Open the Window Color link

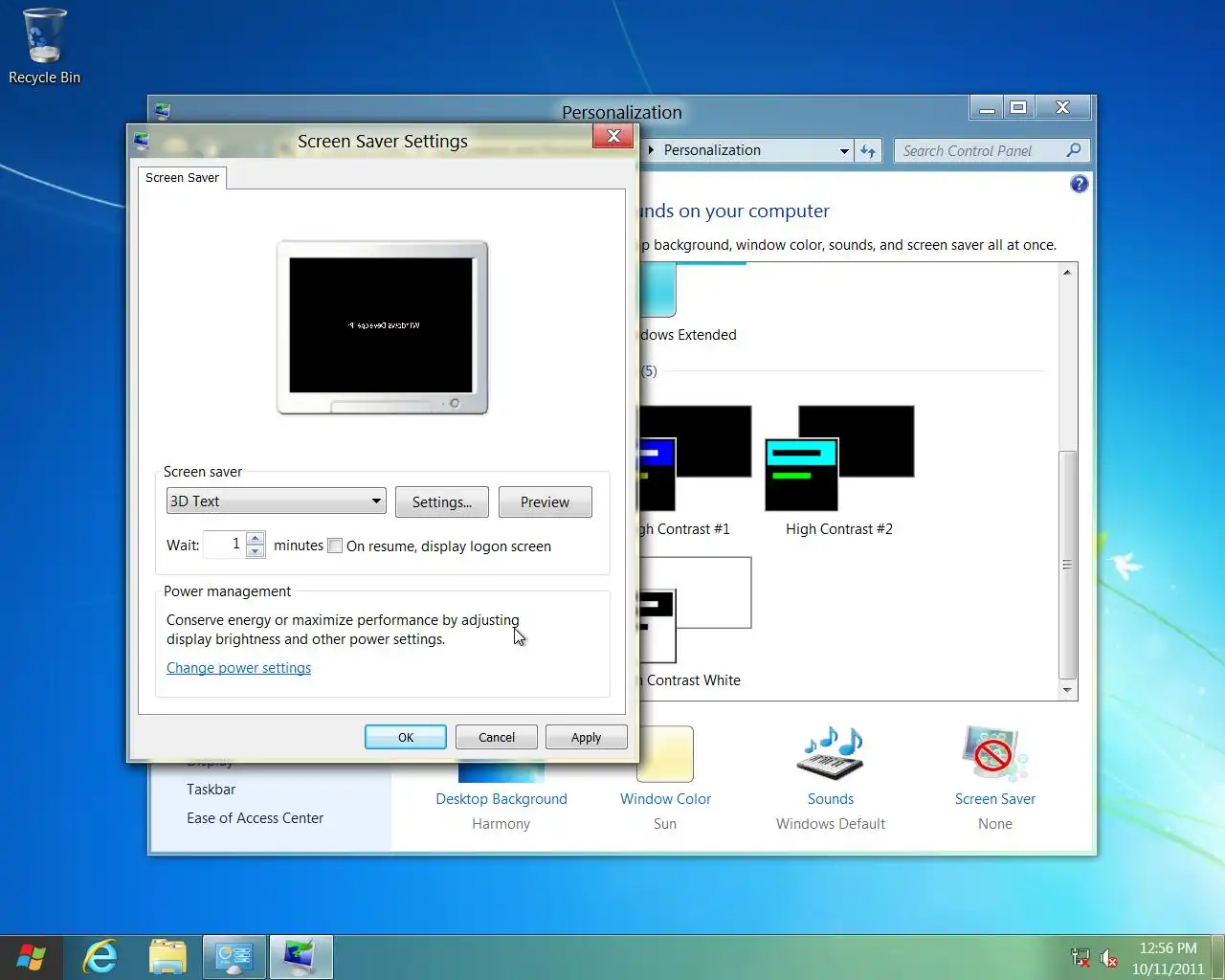click(x=665, y=799)
